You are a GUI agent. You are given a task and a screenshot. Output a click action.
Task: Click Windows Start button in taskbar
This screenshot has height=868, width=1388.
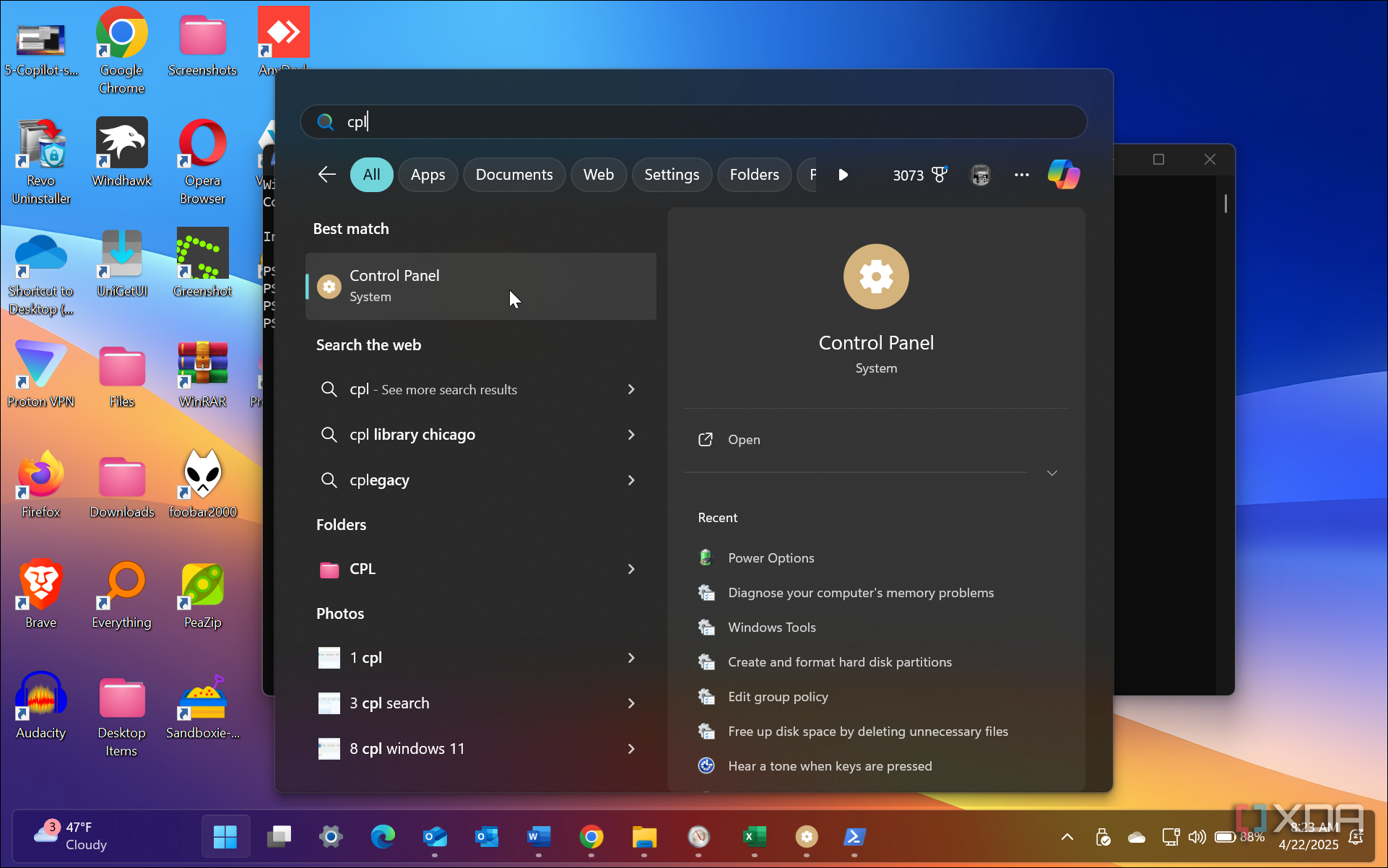(x=225, y=837)
